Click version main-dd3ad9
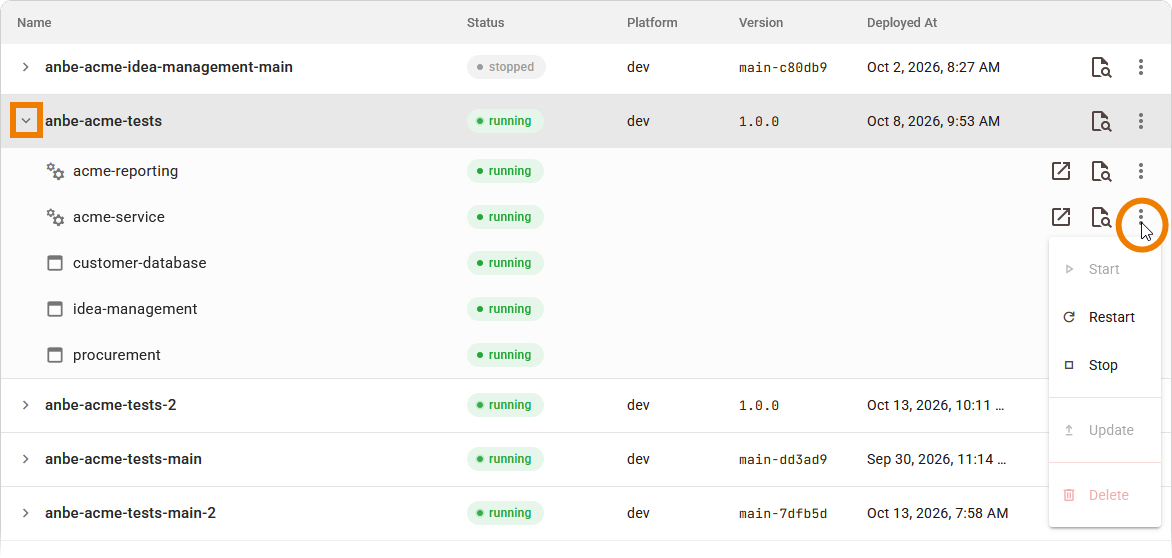 pos(783,459)
